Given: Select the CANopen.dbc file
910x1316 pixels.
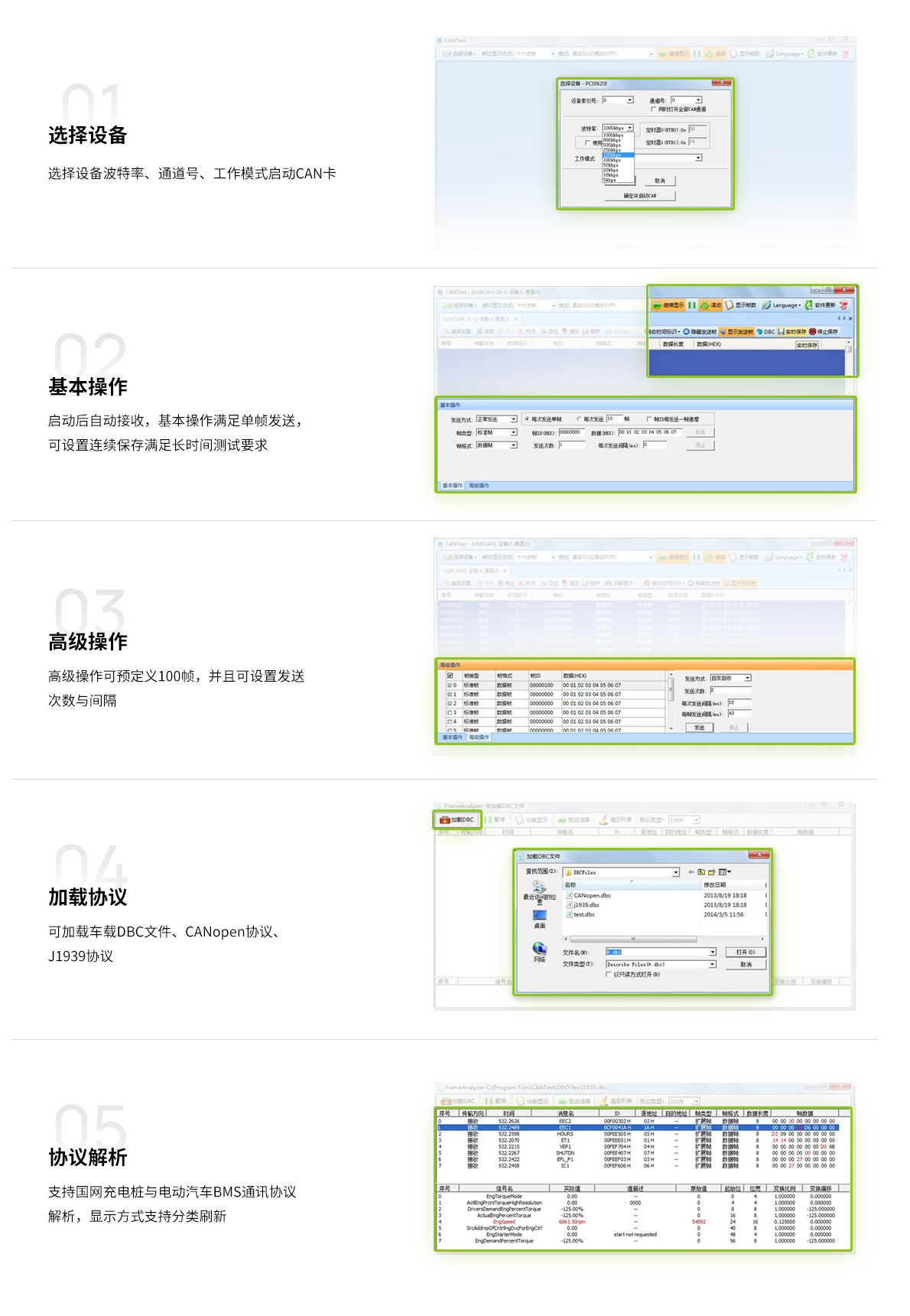Looking at the screenshot, I should 589,895.
